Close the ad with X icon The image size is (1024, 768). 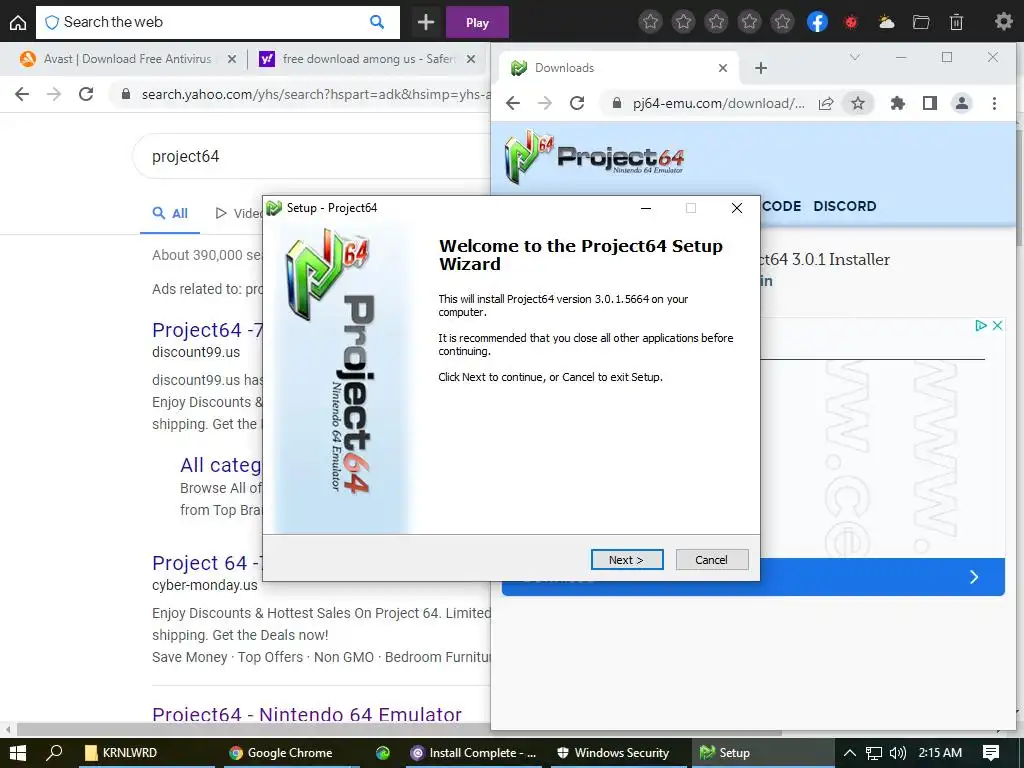[997, 325]
